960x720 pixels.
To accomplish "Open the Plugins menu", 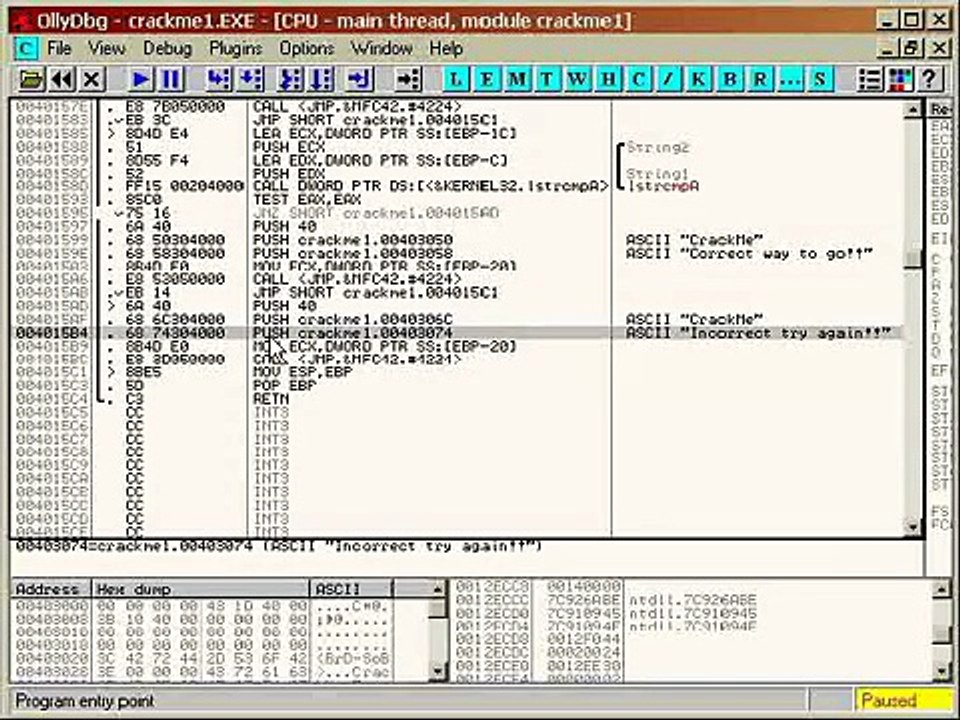I will pos(235,48).
